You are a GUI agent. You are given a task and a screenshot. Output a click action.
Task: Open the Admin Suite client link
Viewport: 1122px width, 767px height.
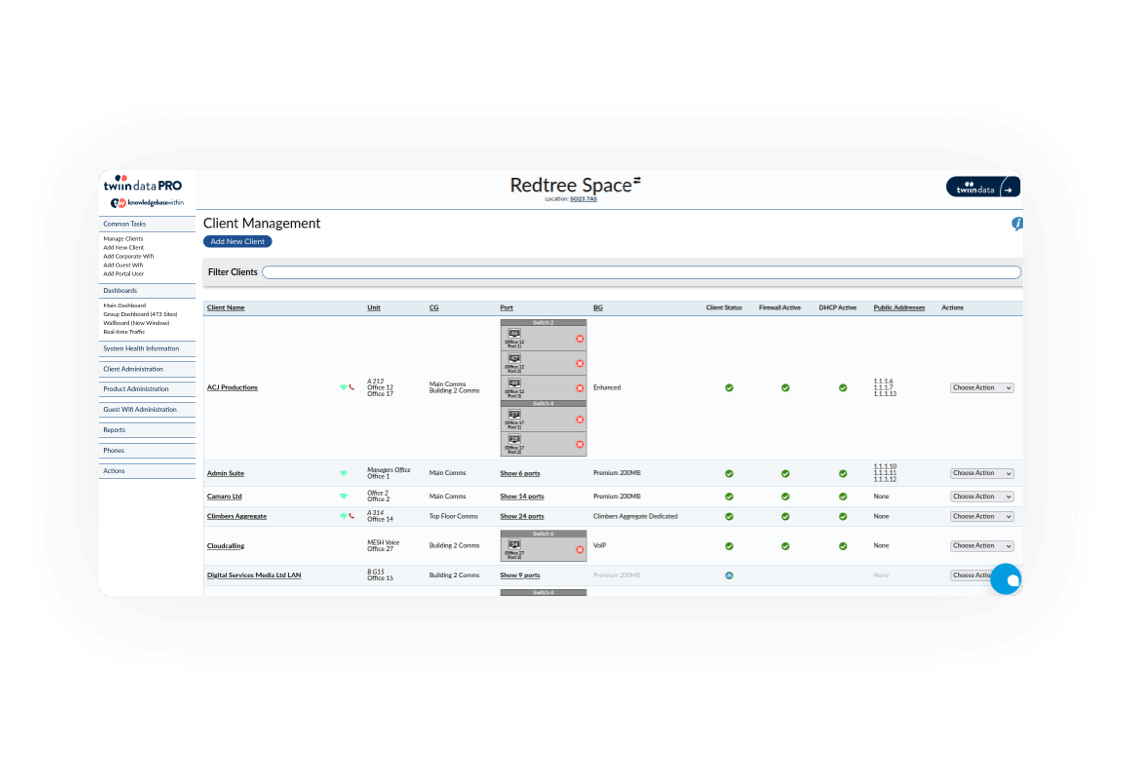point(225,474)
